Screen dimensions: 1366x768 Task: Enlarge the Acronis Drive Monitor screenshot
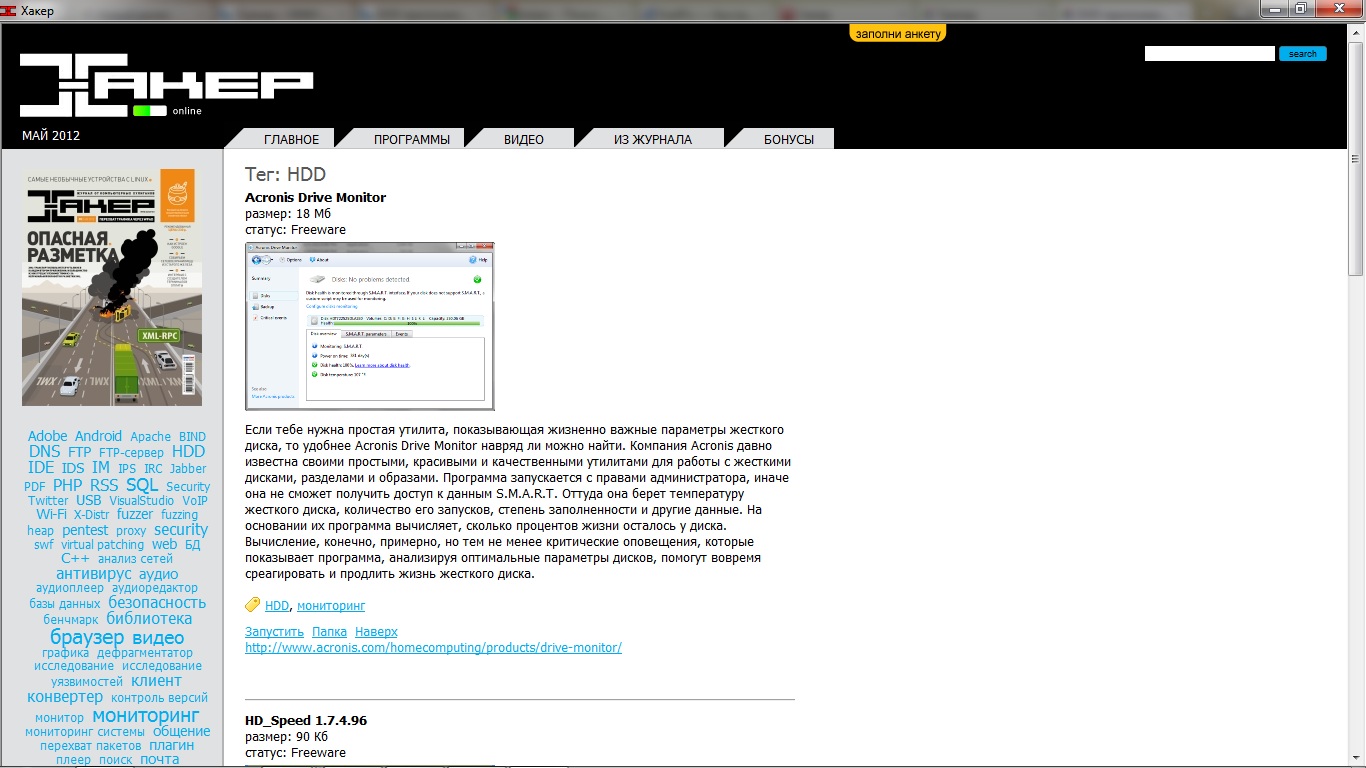370,326
